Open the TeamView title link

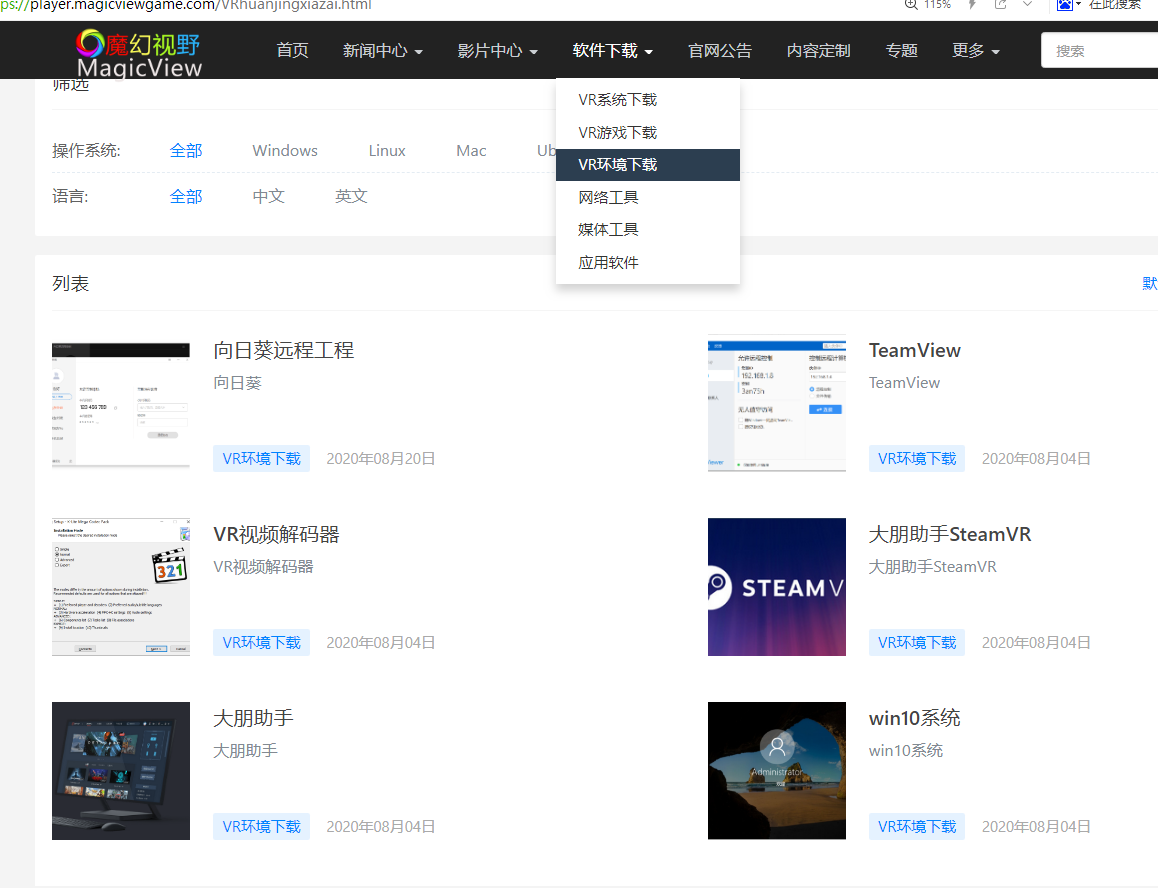pos(914,350)
